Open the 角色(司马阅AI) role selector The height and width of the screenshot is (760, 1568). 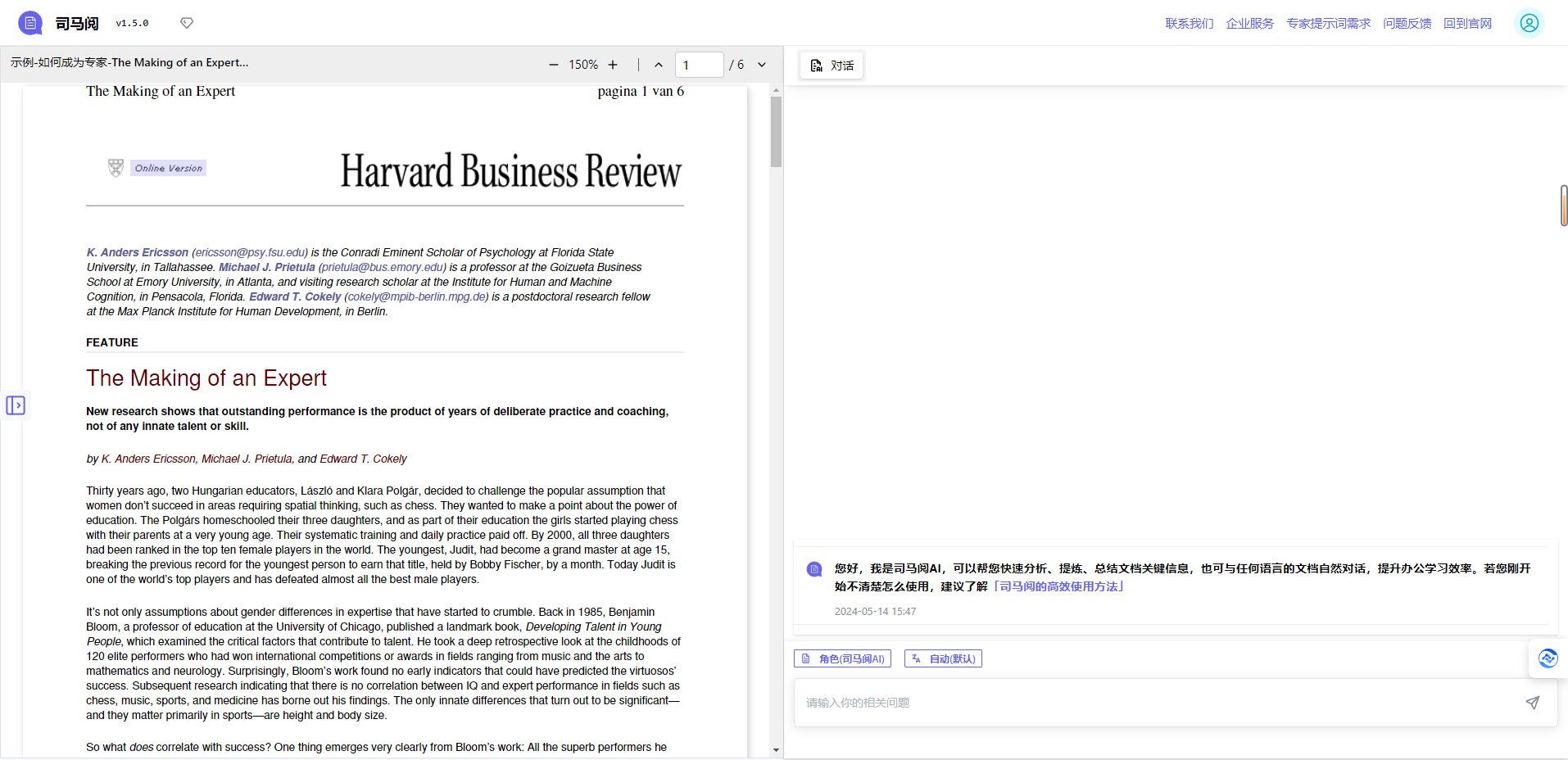tap(842, 658)
